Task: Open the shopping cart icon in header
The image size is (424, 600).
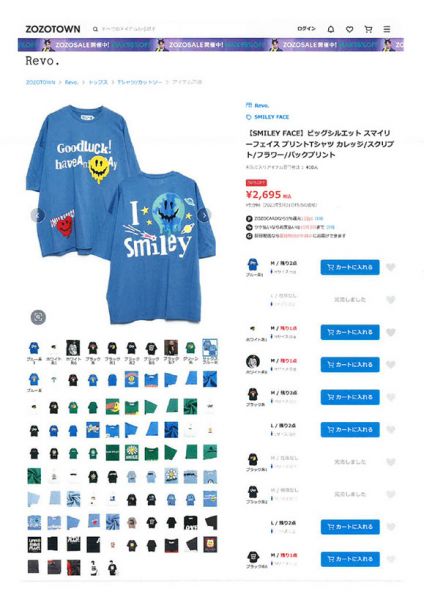Action: 368,29
